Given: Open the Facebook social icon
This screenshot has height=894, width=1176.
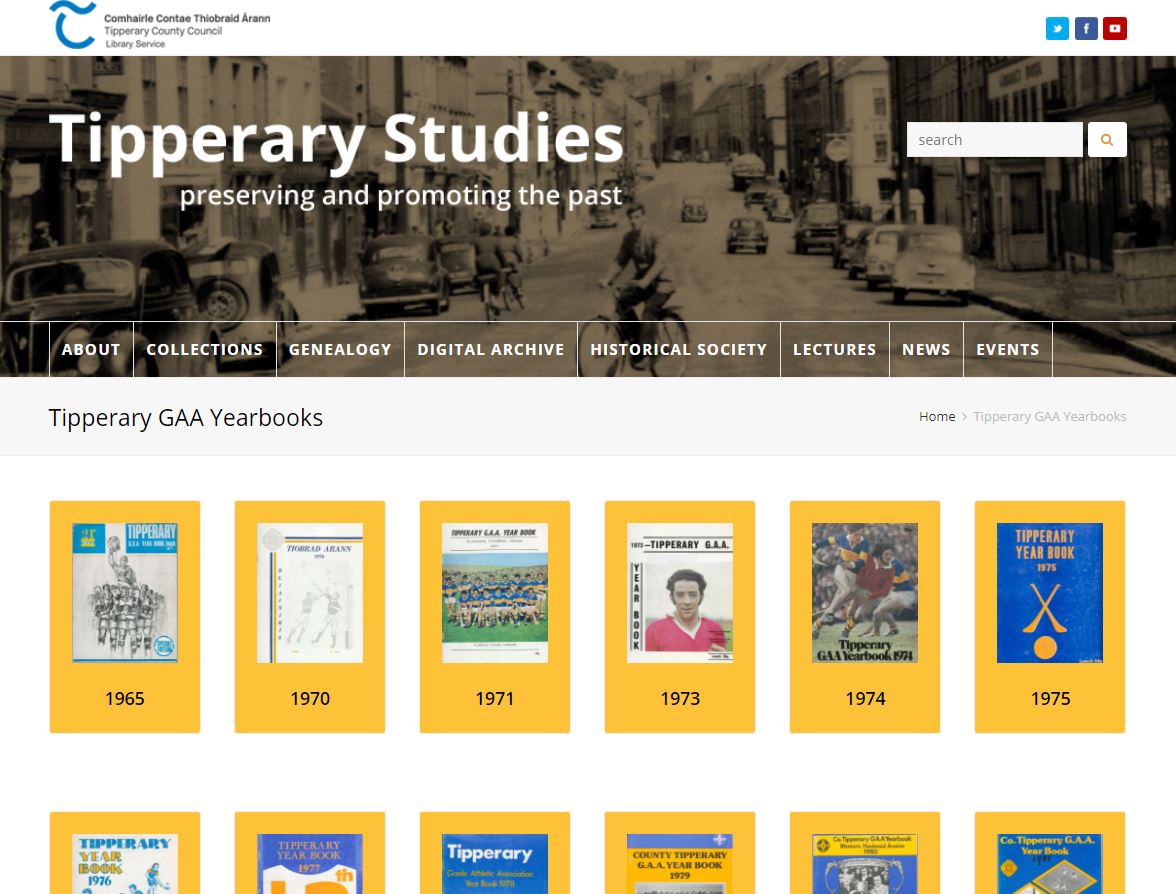Looking at the screenshot, I should click(x=1086, y=29).
